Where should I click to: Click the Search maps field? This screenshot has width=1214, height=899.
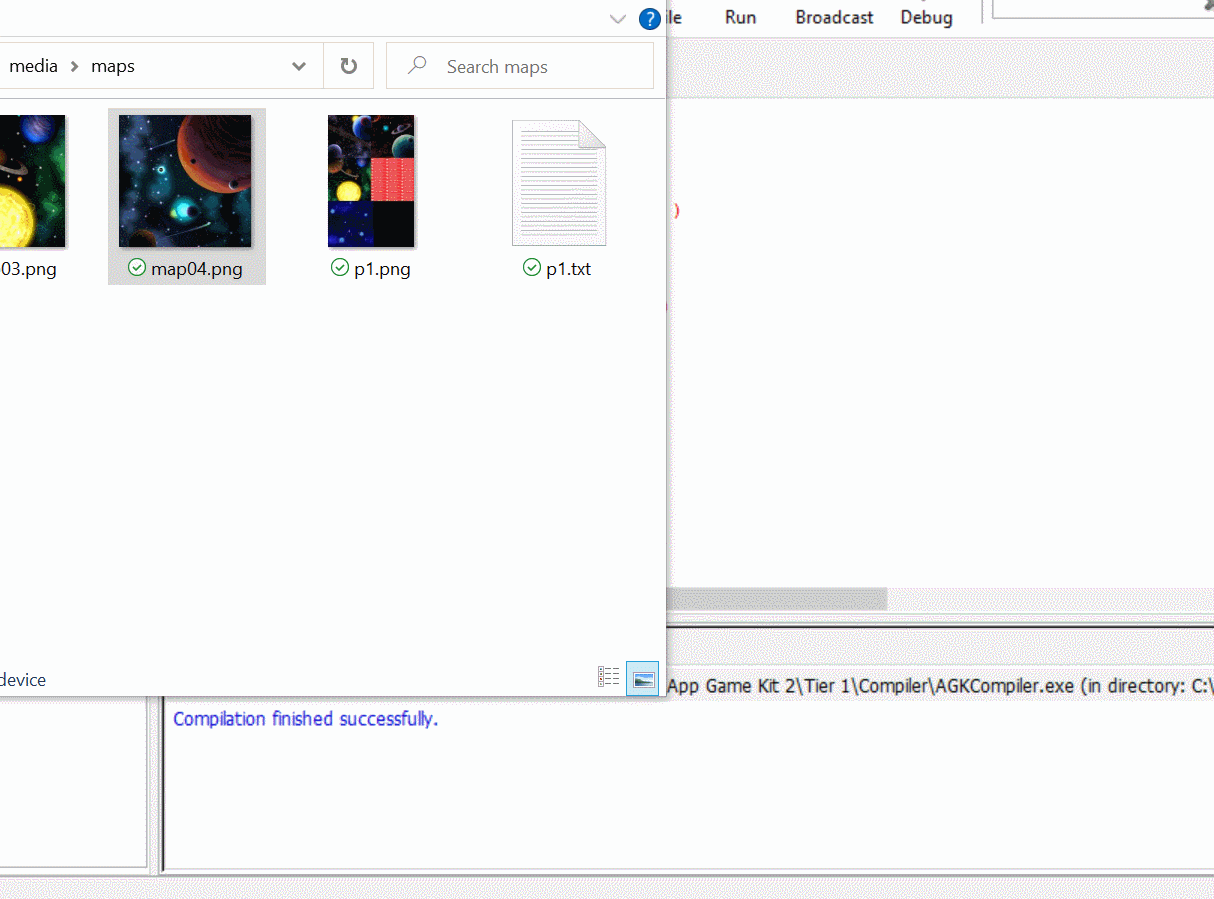[520, 66]
